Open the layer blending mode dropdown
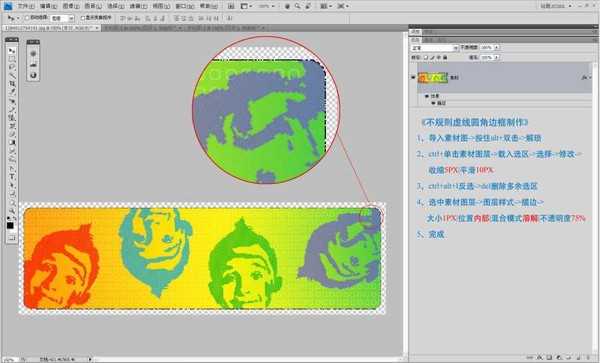Image resolution: width=600 pixels, height=363 pixels. point(435,48)
